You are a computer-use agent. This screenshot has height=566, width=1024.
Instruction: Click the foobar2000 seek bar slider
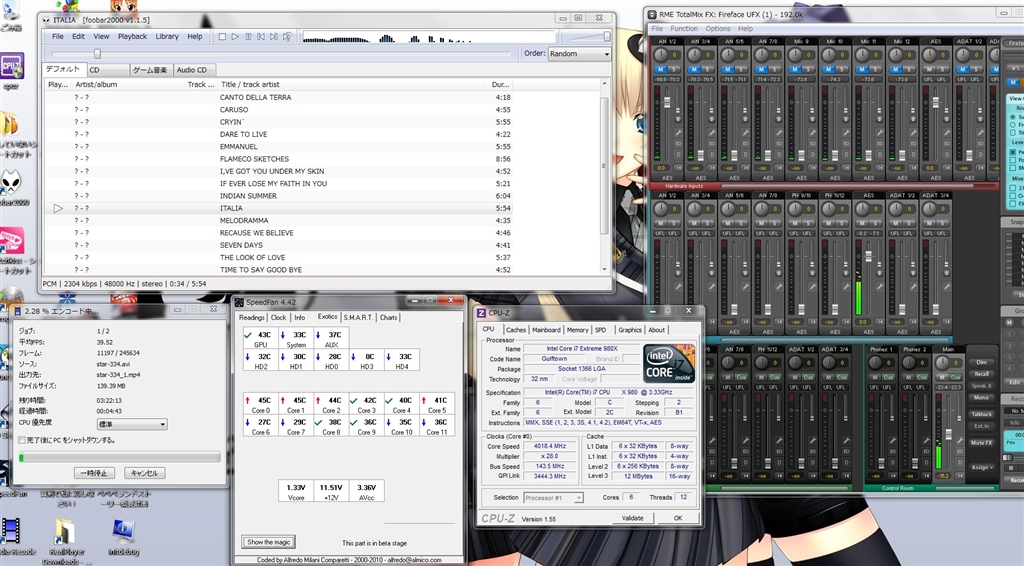click(97, 54)
